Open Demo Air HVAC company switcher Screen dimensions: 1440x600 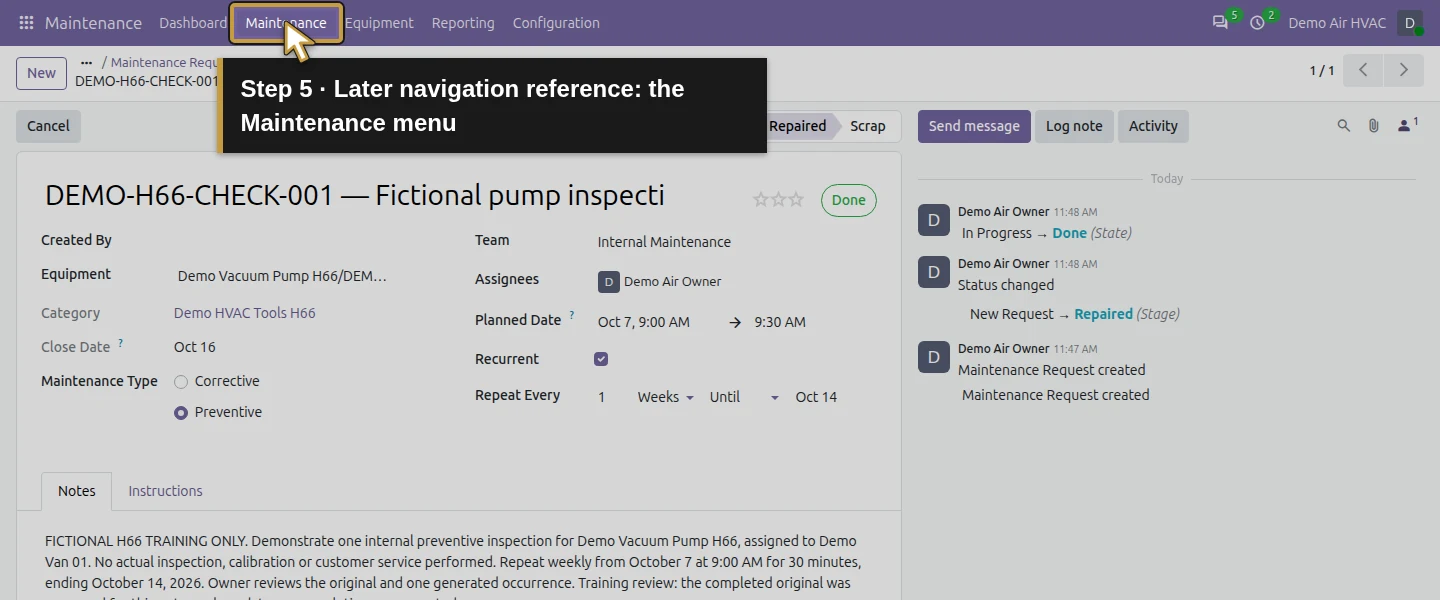click(x=1337, y=23)
